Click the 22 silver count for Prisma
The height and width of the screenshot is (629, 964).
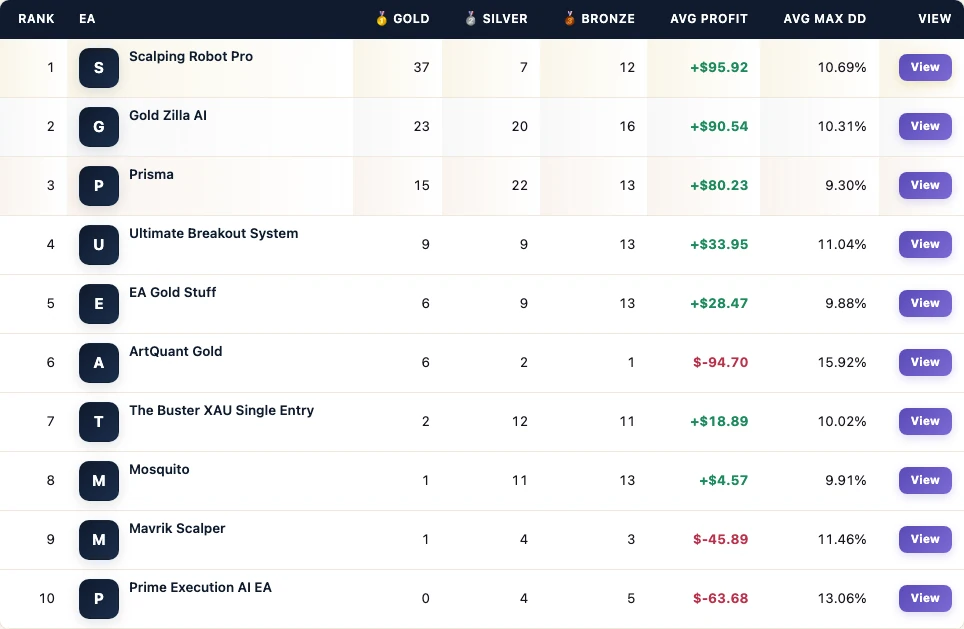[x=520, y=186]
